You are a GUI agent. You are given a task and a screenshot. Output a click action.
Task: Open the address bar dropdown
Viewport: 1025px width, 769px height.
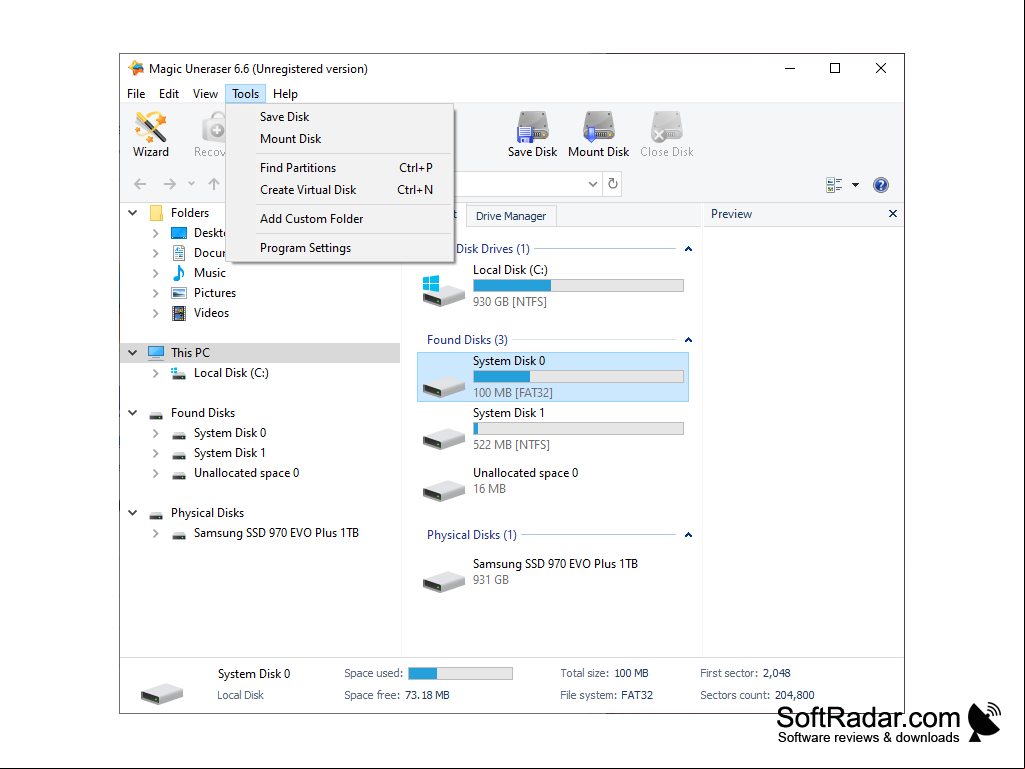point(592,184)
